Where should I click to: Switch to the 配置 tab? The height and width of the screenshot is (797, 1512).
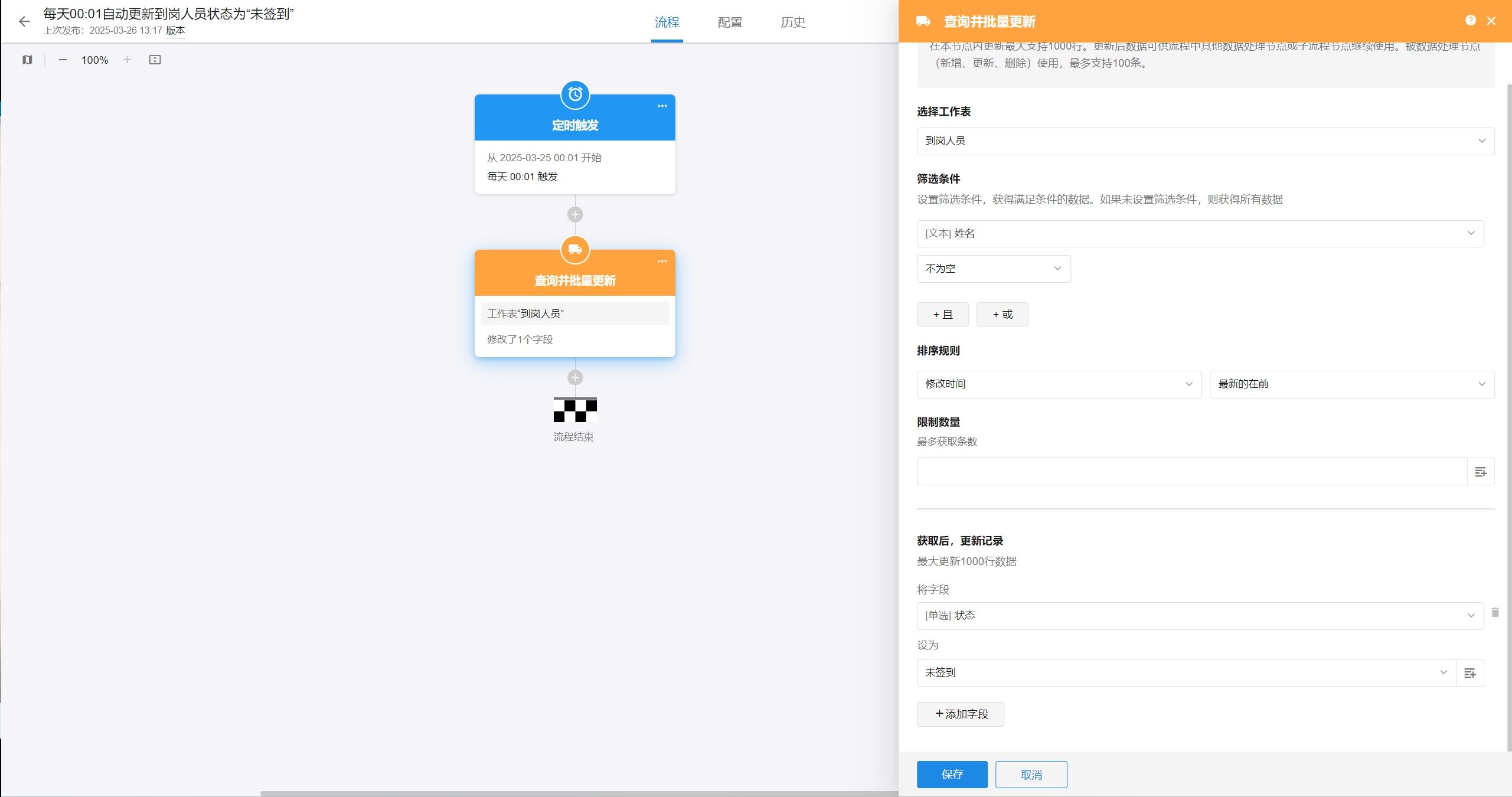(729, 22)
